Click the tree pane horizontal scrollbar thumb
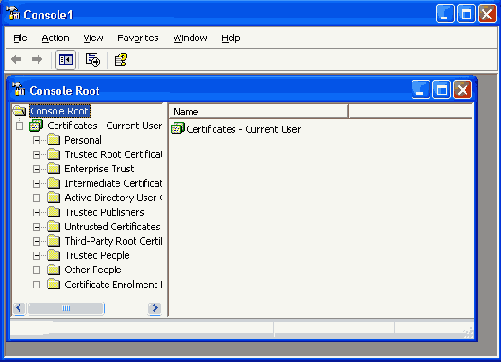Viewport: 501px width, 362px height. tap(66, 309)
